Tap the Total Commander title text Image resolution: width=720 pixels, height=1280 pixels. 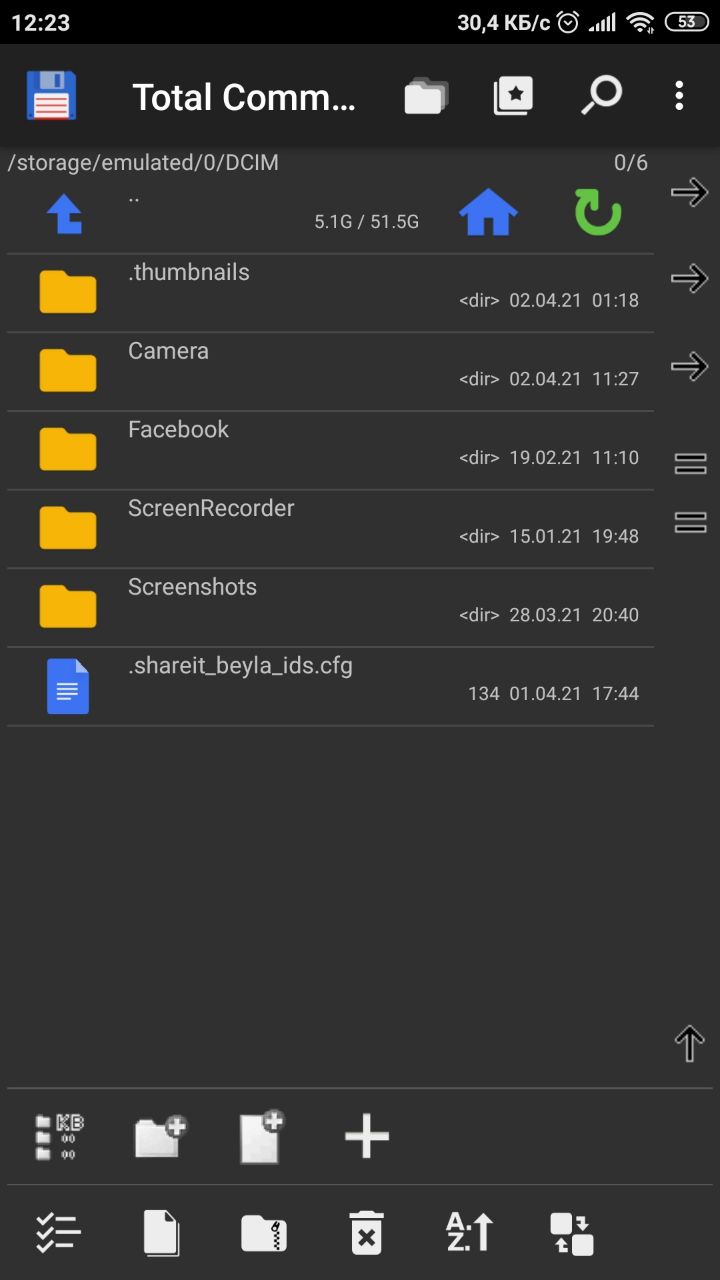coord(244,97)
